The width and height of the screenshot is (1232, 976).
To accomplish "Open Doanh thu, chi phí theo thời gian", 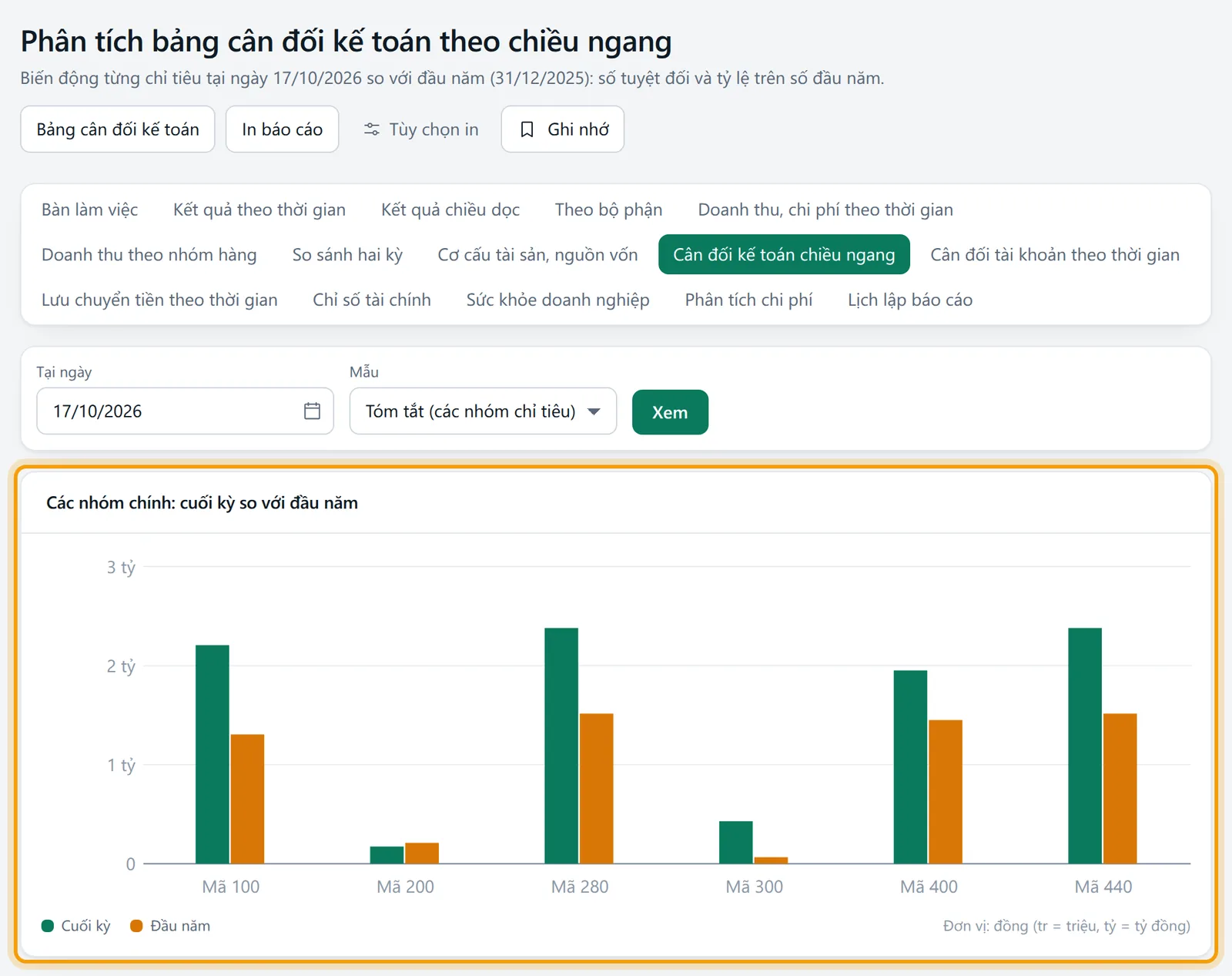I will click(x=825, y=210).
